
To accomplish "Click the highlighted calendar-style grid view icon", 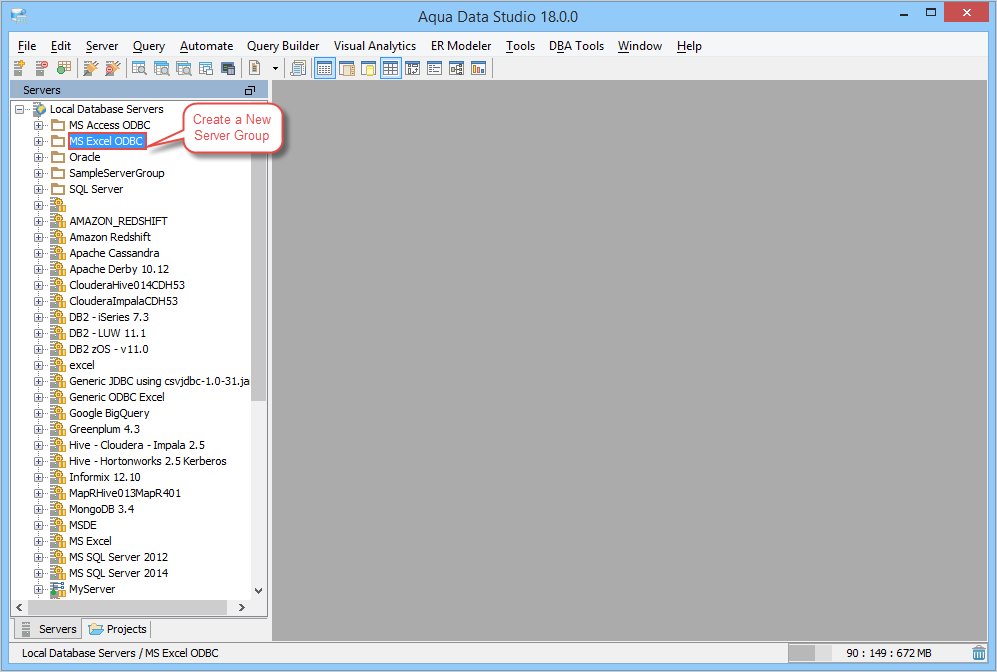I will point(324,68).
